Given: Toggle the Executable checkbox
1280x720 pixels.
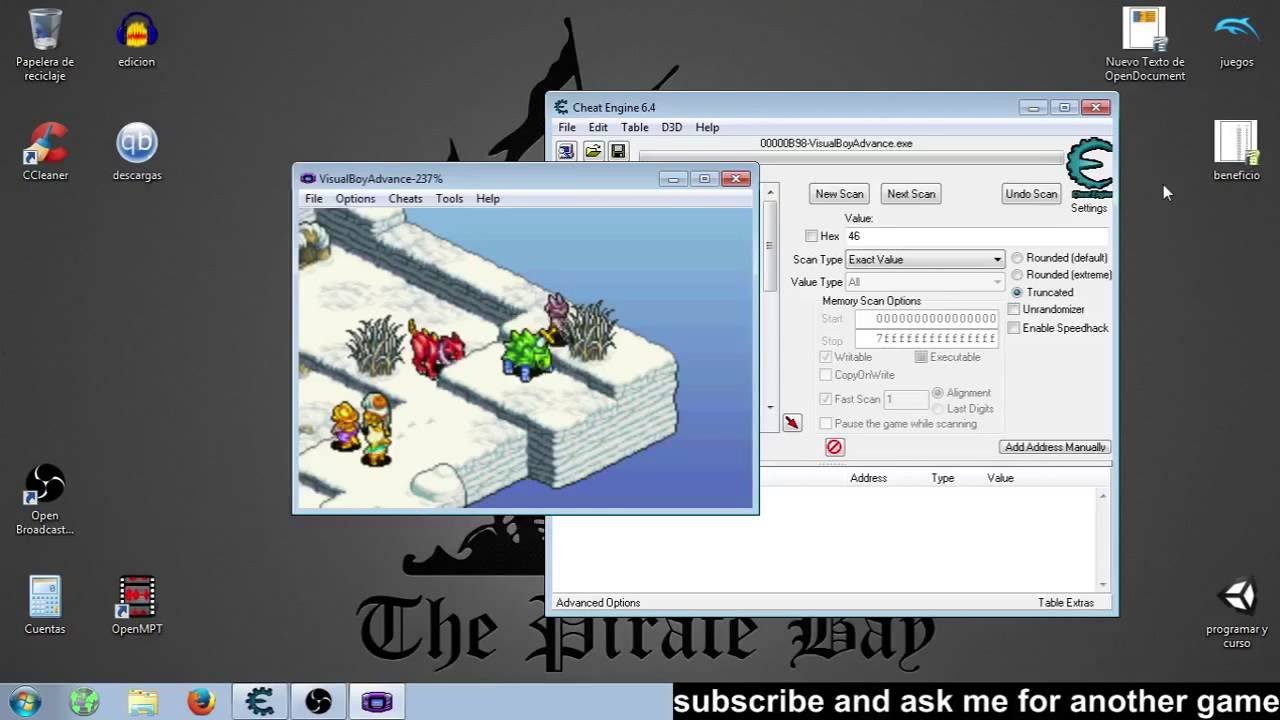Looking at the screenshot, I should 920,357.
